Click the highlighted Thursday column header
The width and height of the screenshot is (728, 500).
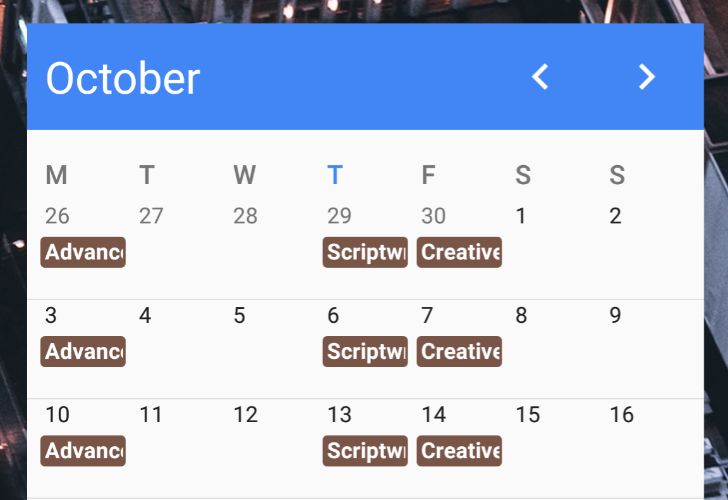[335, 176]
